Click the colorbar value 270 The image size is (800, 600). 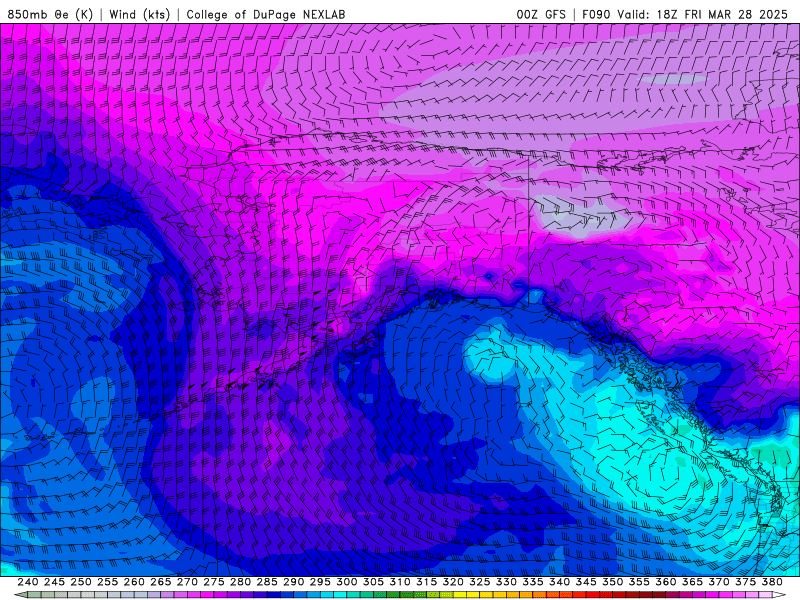[187, 582]
